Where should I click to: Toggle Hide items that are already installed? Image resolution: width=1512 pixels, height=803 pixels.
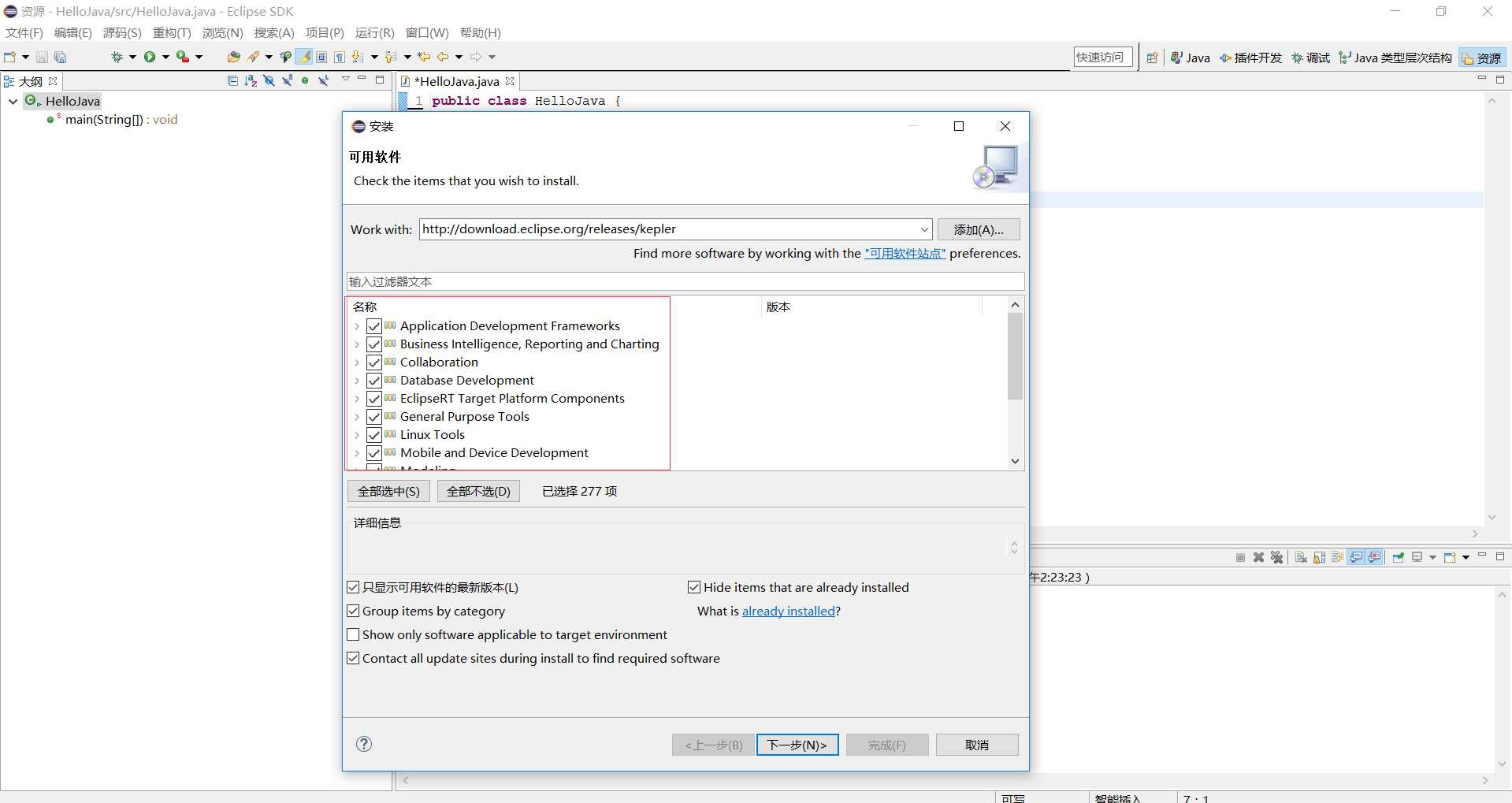pyautogui.click(x=694, y=587)
